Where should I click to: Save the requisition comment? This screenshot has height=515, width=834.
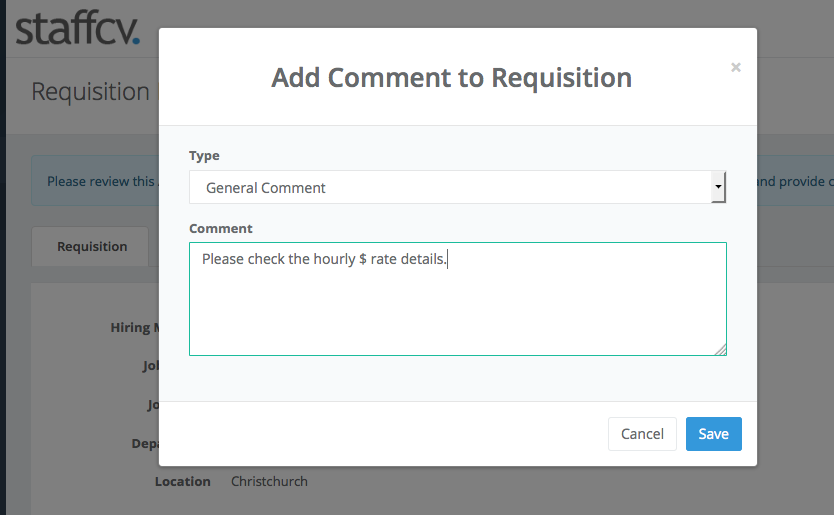(x=713, y=434)
